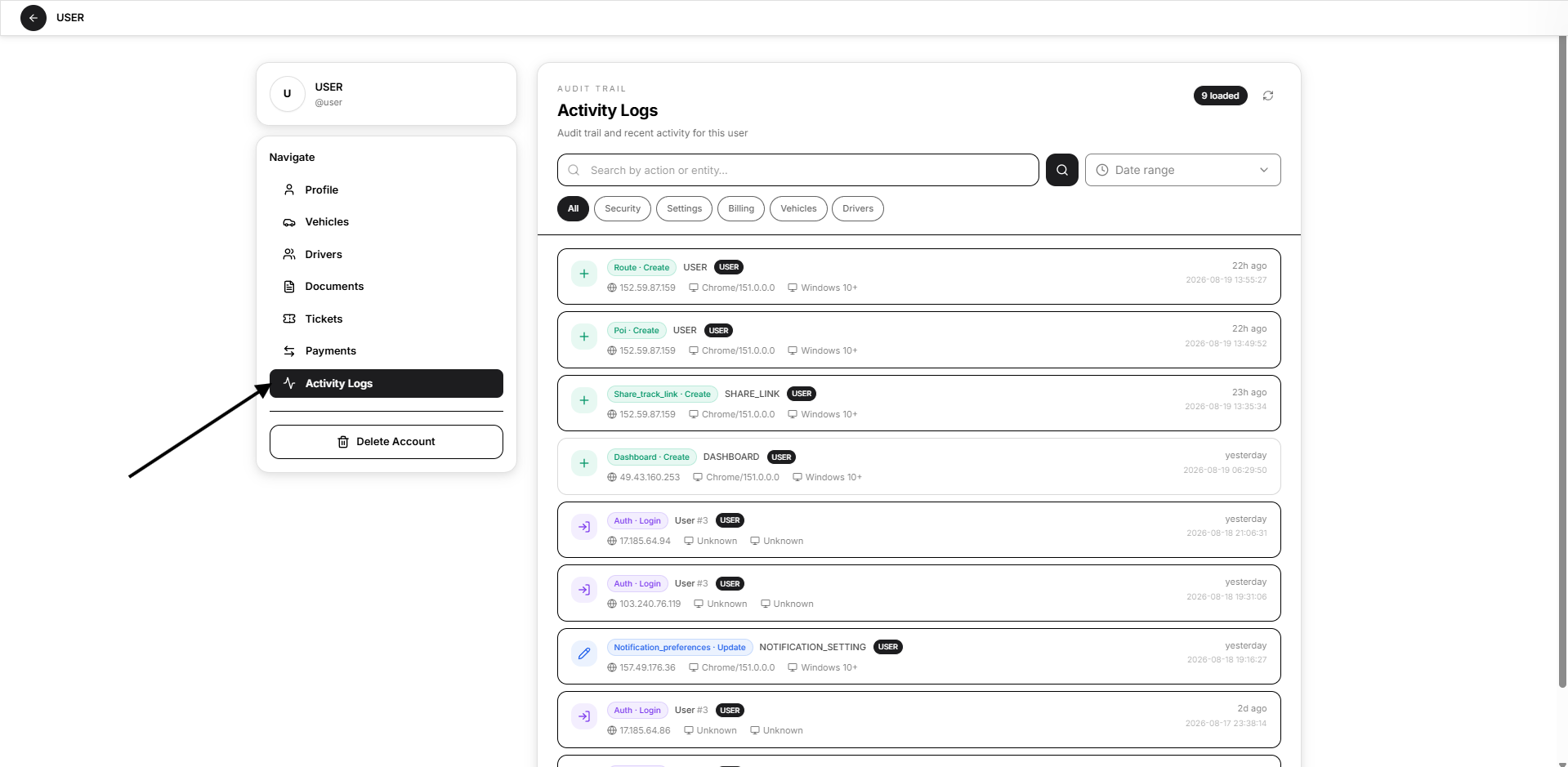Click the @user handle text
The image size is (1568, 767).
[328, 103]
